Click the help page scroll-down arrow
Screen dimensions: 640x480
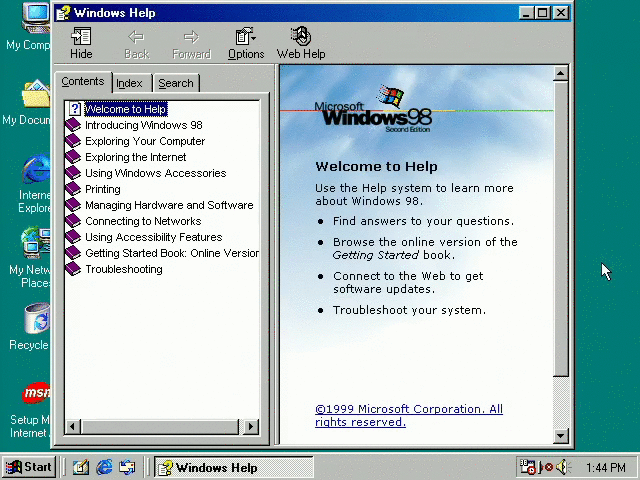click(x=561, y=436)
